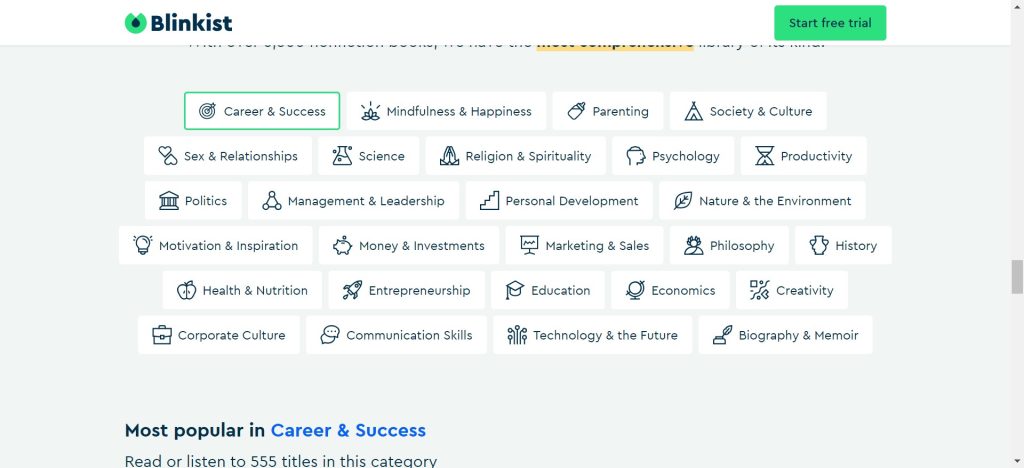Switch to the Psychology category
This screenshot has height=468, width=1024.
673,156
